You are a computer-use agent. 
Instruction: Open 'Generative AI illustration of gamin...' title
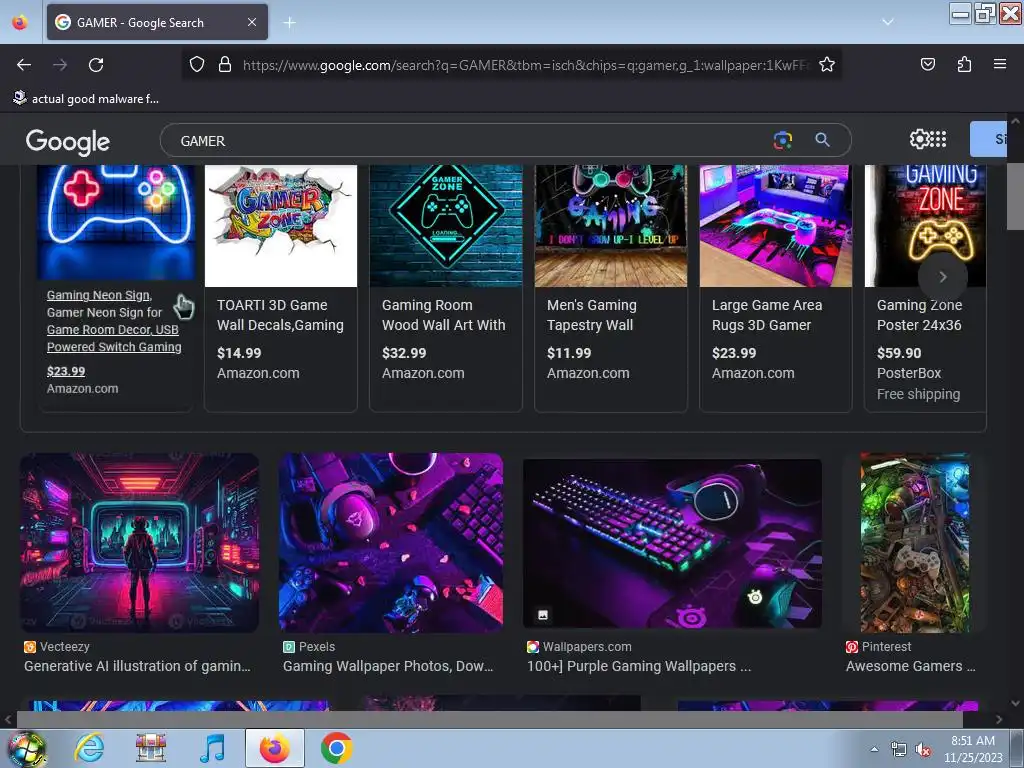tap(137, 666)
